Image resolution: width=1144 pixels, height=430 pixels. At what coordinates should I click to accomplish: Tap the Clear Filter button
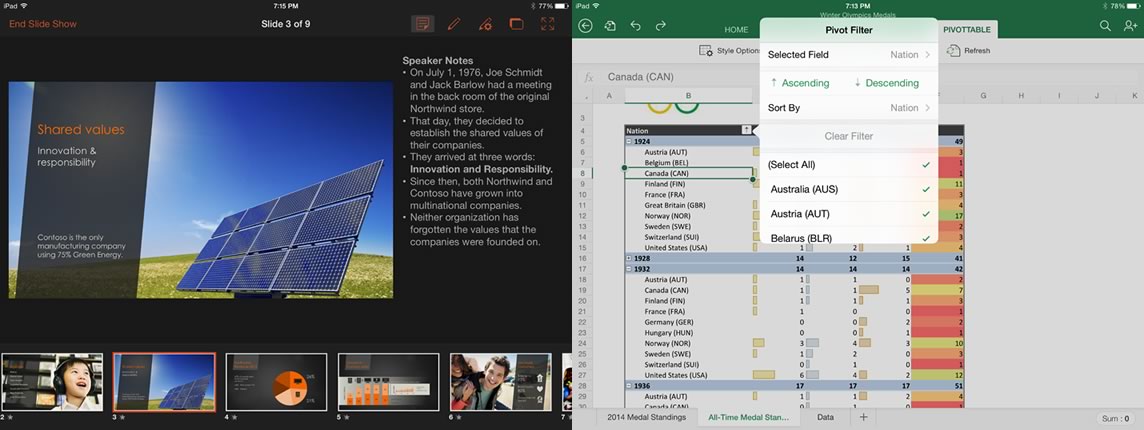click(849, 137)
